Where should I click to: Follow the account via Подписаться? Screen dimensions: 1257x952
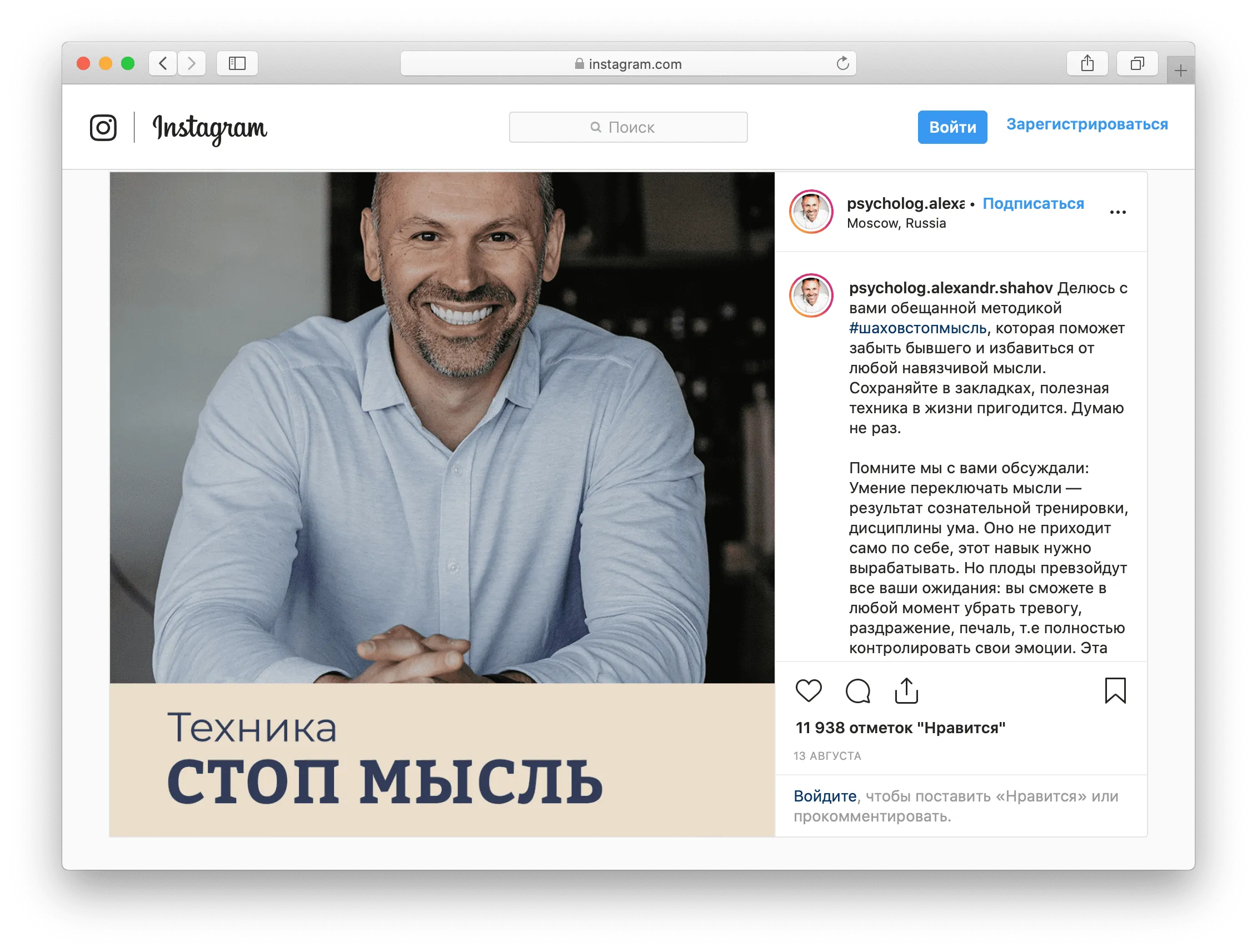click(x=1033, y=203)
